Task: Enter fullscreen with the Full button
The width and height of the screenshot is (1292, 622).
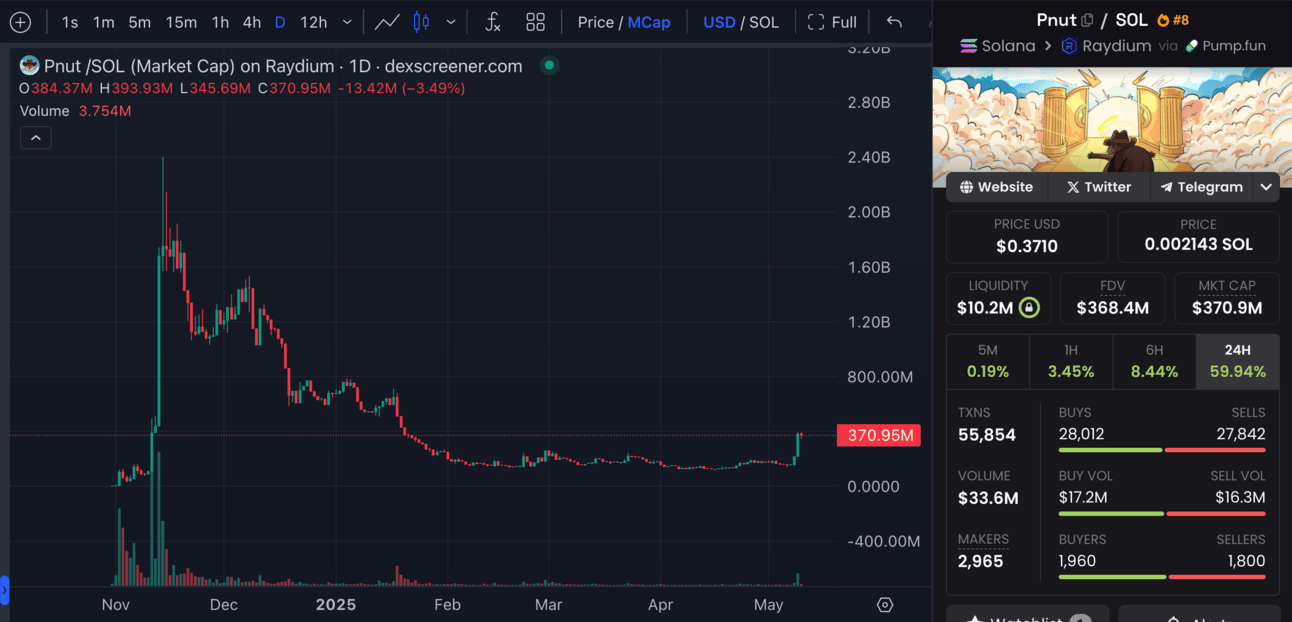Action: coord(832,22)
